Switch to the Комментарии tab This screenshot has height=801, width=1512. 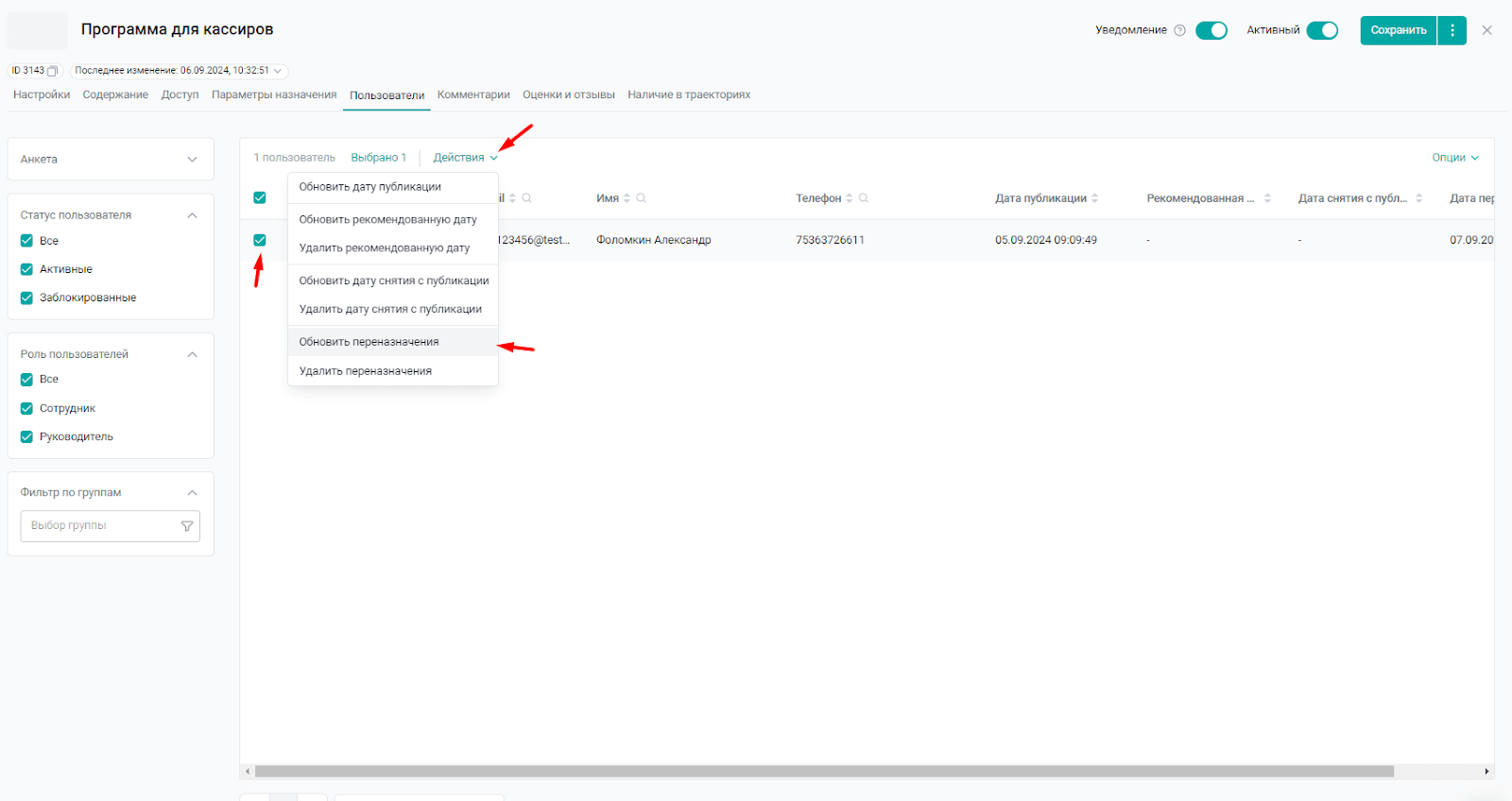click(473, 94)
